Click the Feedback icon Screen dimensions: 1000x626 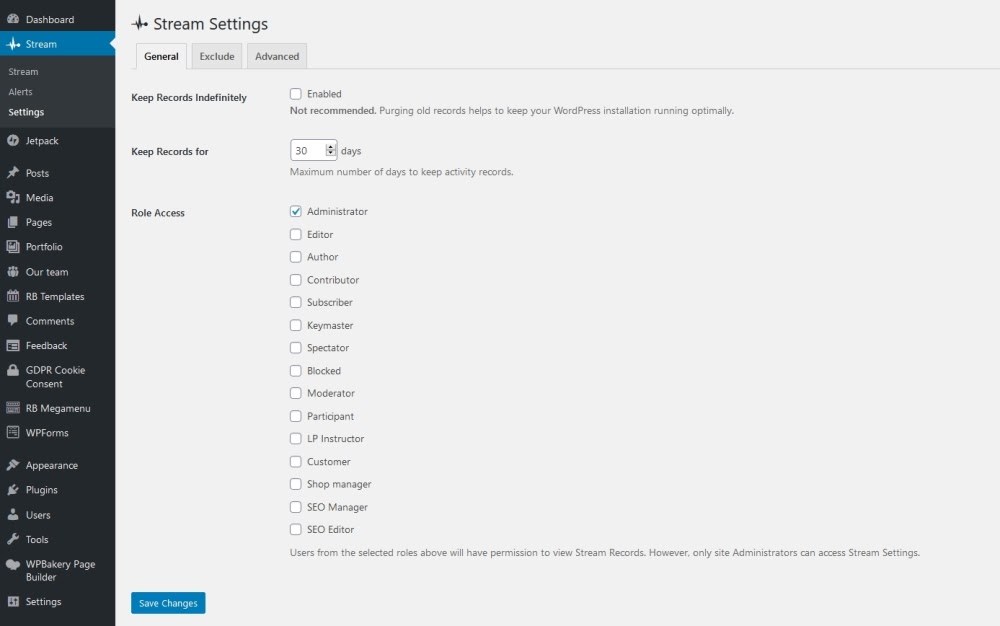coord(13,346)
